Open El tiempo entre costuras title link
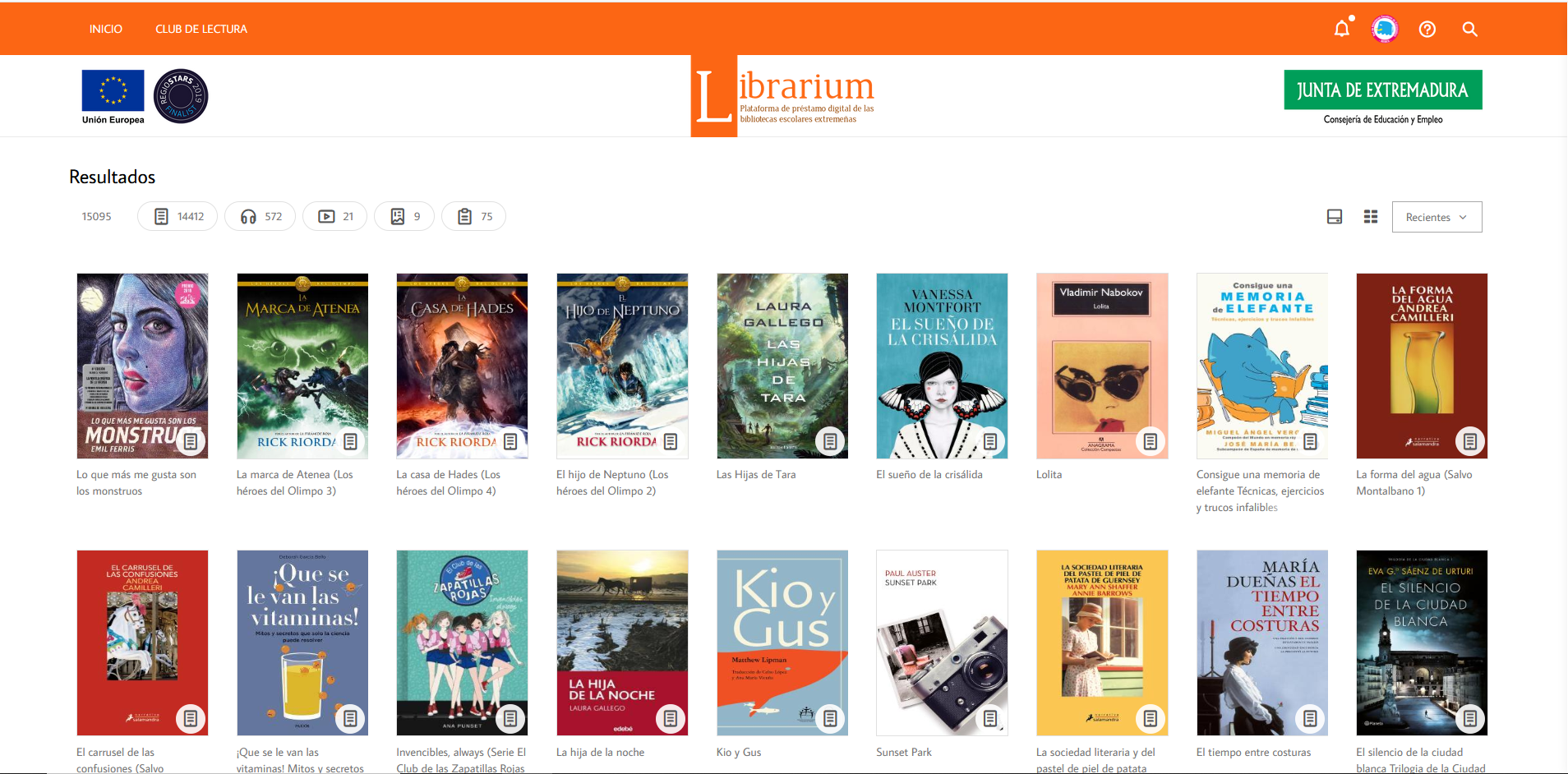 point(1253,752)
